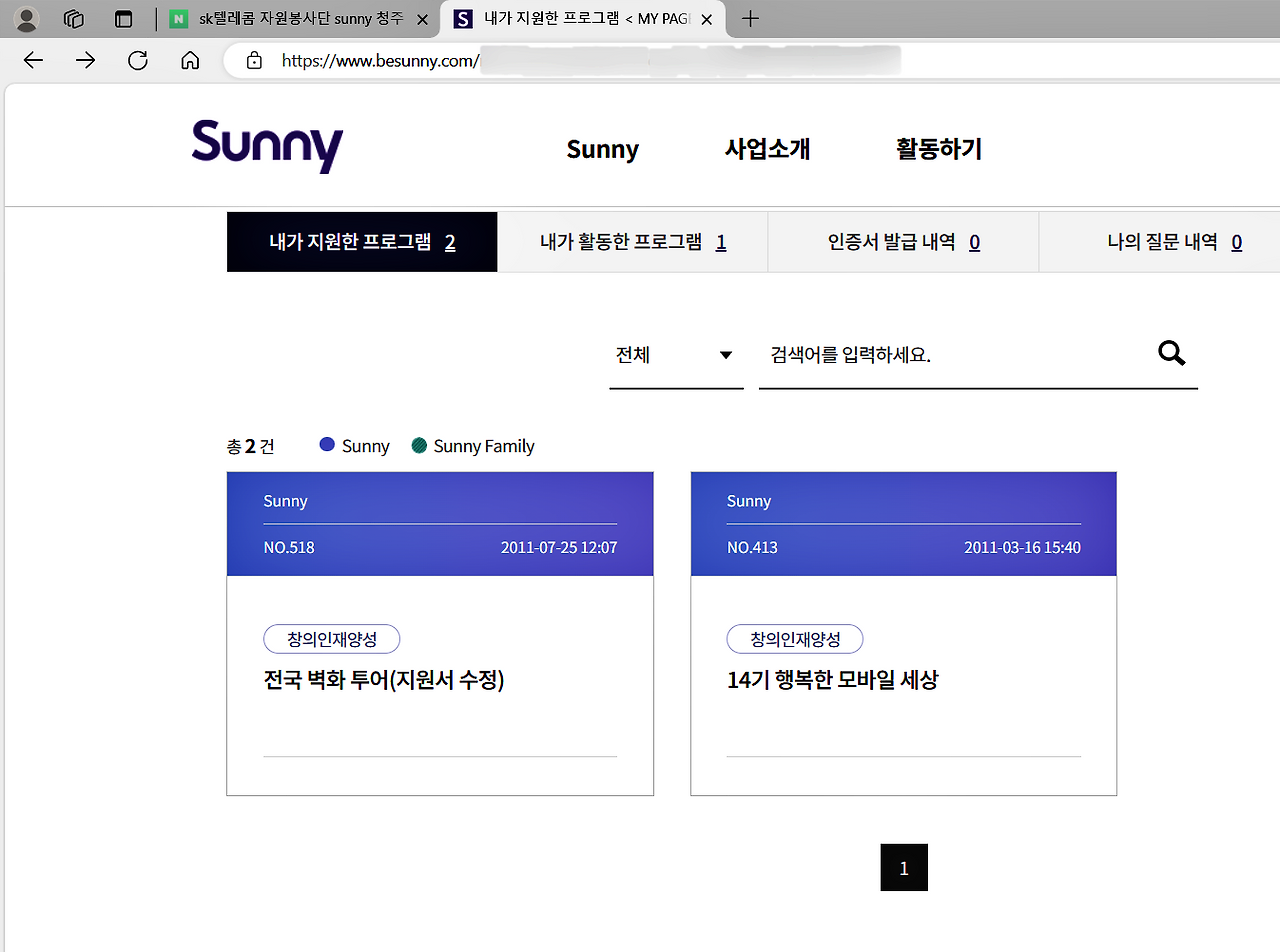The height and width of the screenshot is (952, 1280).
Task: Click the NO.413 card number
Action: pos(752,548)
